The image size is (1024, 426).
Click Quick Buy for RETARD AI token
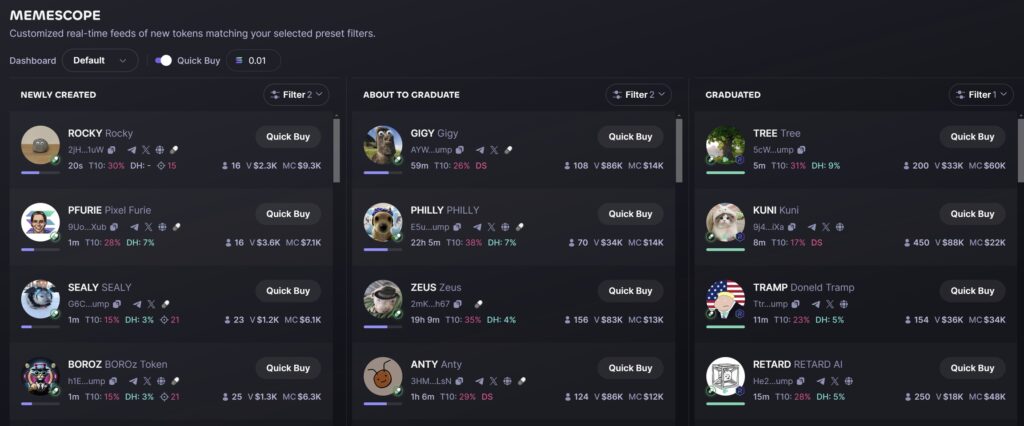972,368
